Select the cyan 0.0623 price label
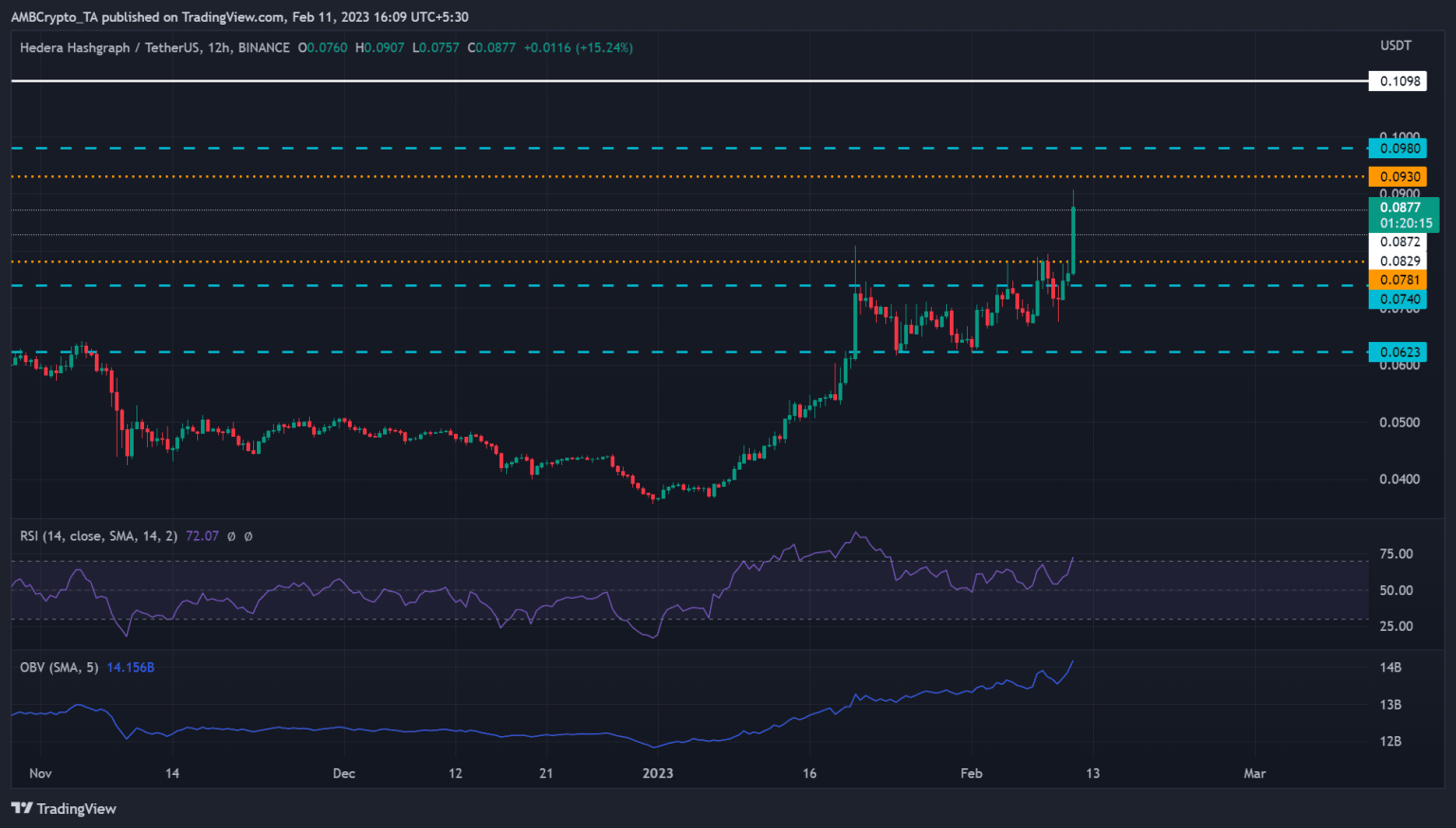Image resolution: width=1456 pixels, height=828 pixels. [x=1399, y=352]
